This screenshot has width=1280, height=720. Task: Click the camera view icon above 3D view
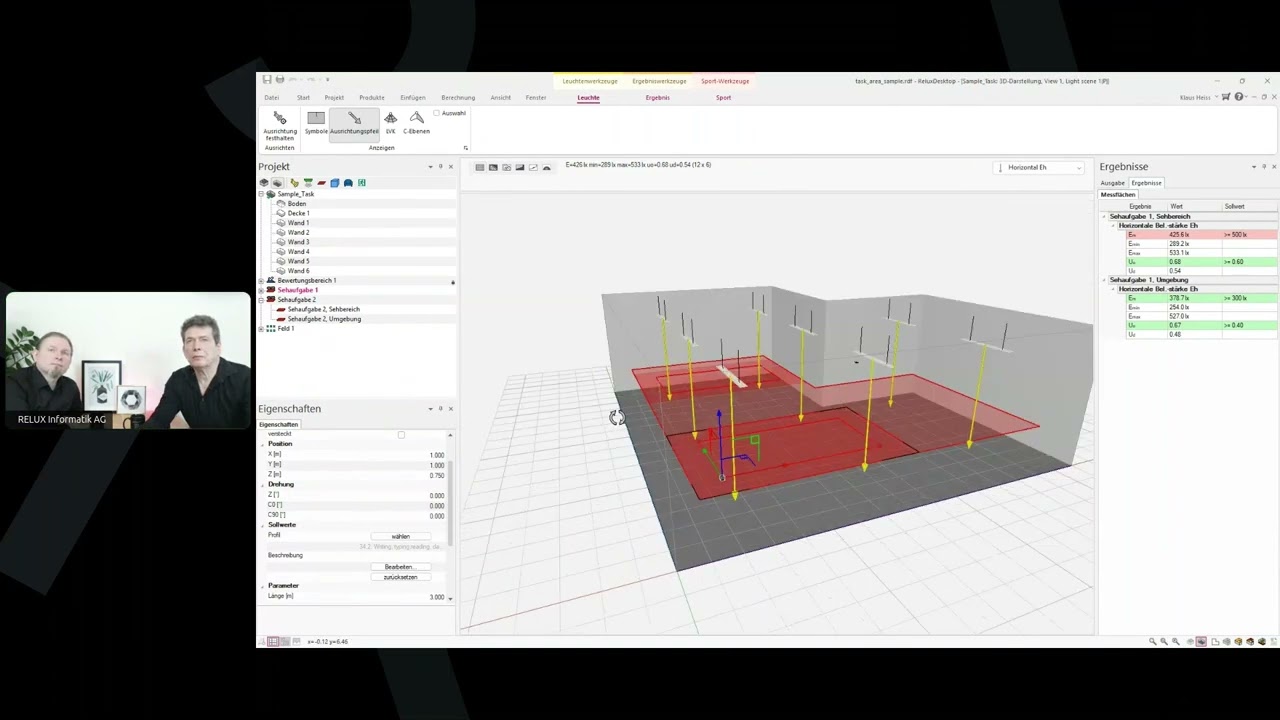(506, 167)
